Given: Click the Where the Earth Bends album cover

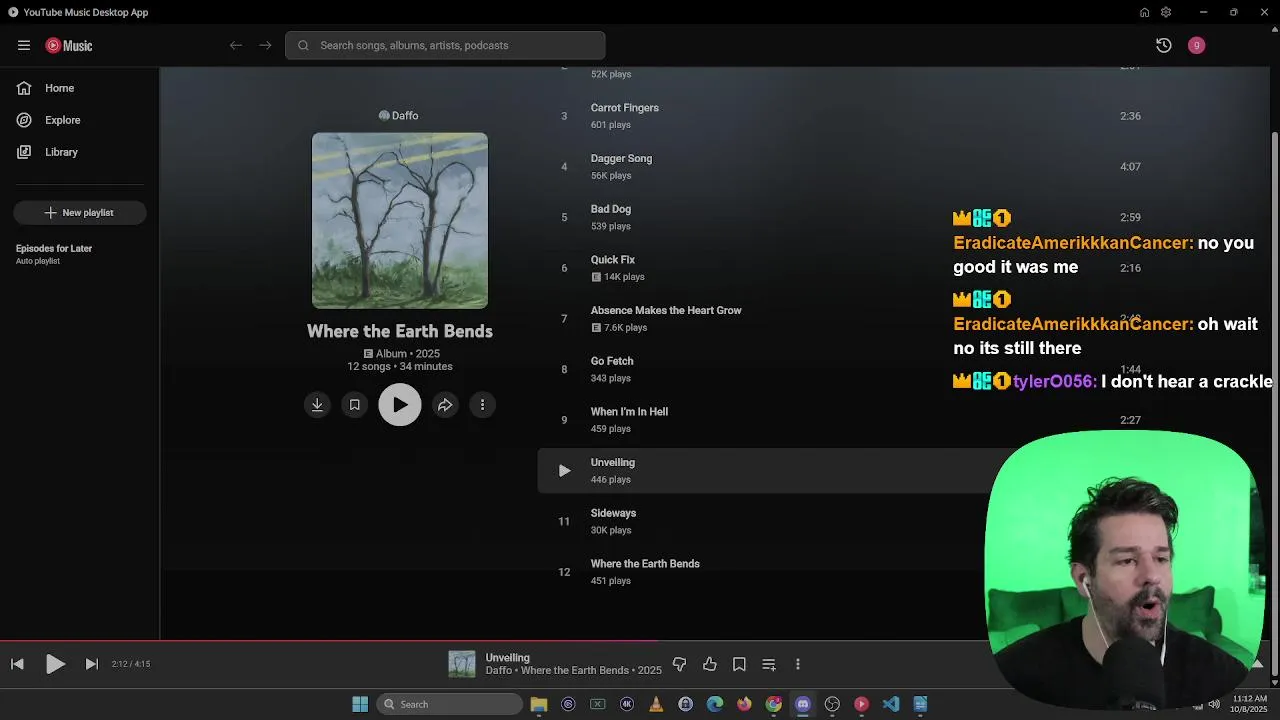Looking at the screenshot, I should click(x=400, y=220).
